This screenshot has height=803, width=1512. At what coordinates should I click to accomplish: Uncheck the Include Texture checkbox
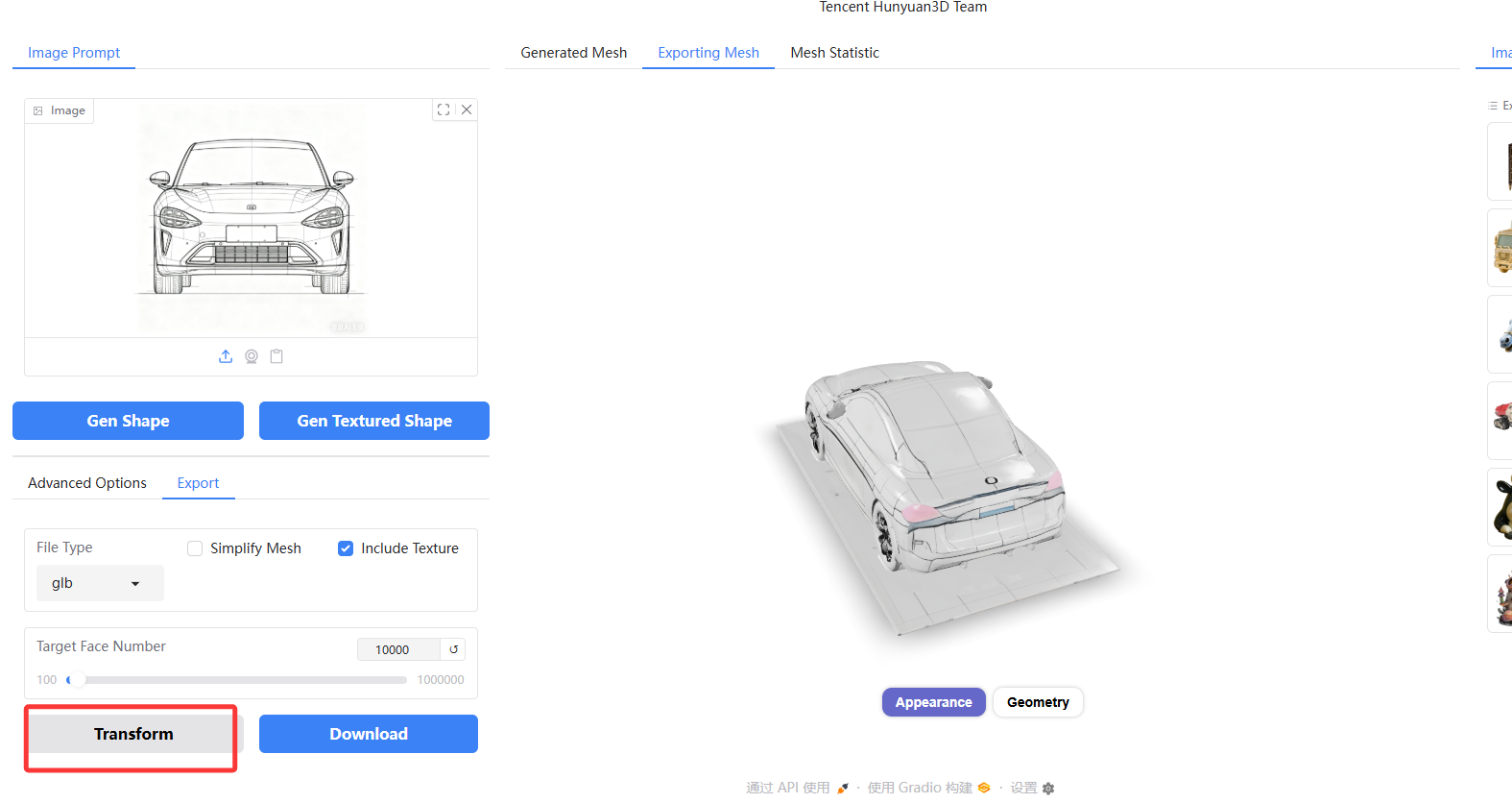pyautogui.click(x=346, y=548)
